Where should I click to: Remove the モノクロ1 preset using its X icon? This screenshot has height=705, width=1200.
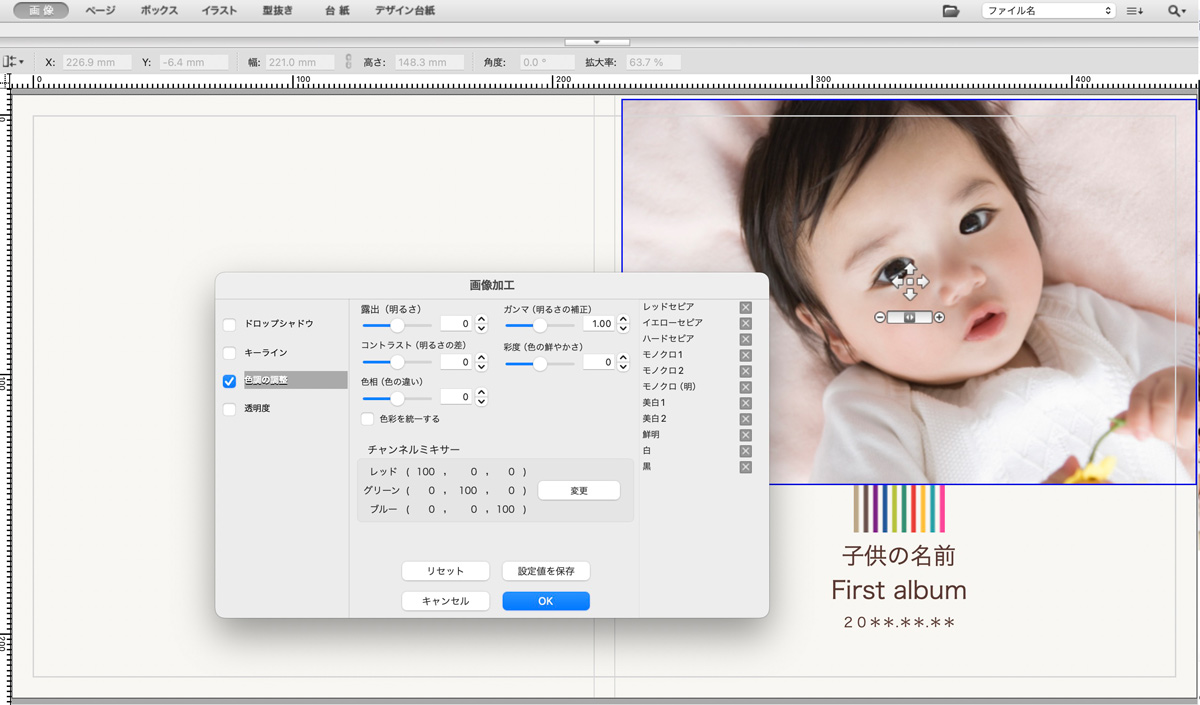746,355
